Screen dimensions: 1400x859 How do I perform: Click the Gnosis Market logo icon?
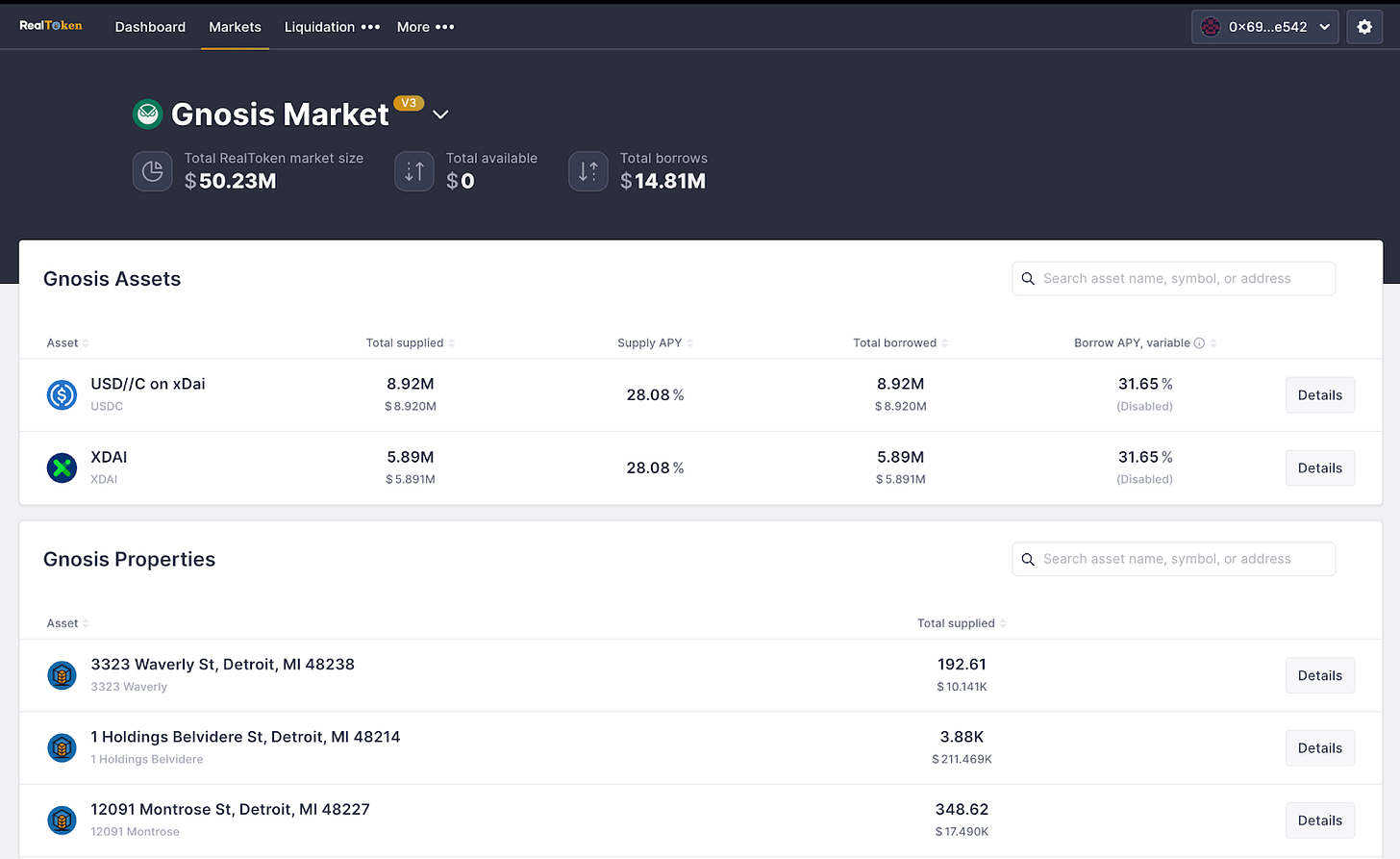tap(148, 114)
